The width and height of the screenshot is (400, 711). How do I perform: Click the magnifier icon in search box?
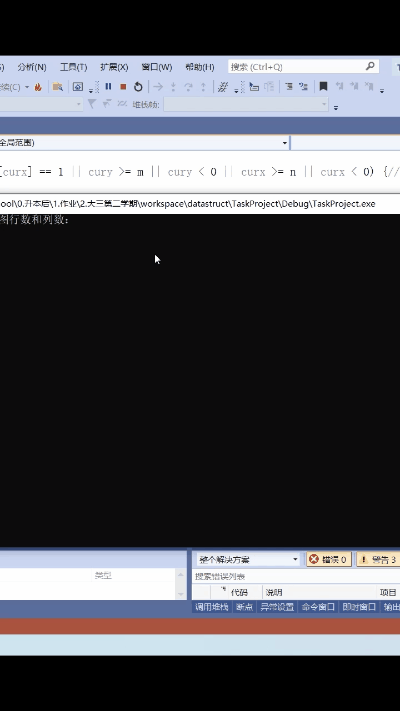coord(370,66)
